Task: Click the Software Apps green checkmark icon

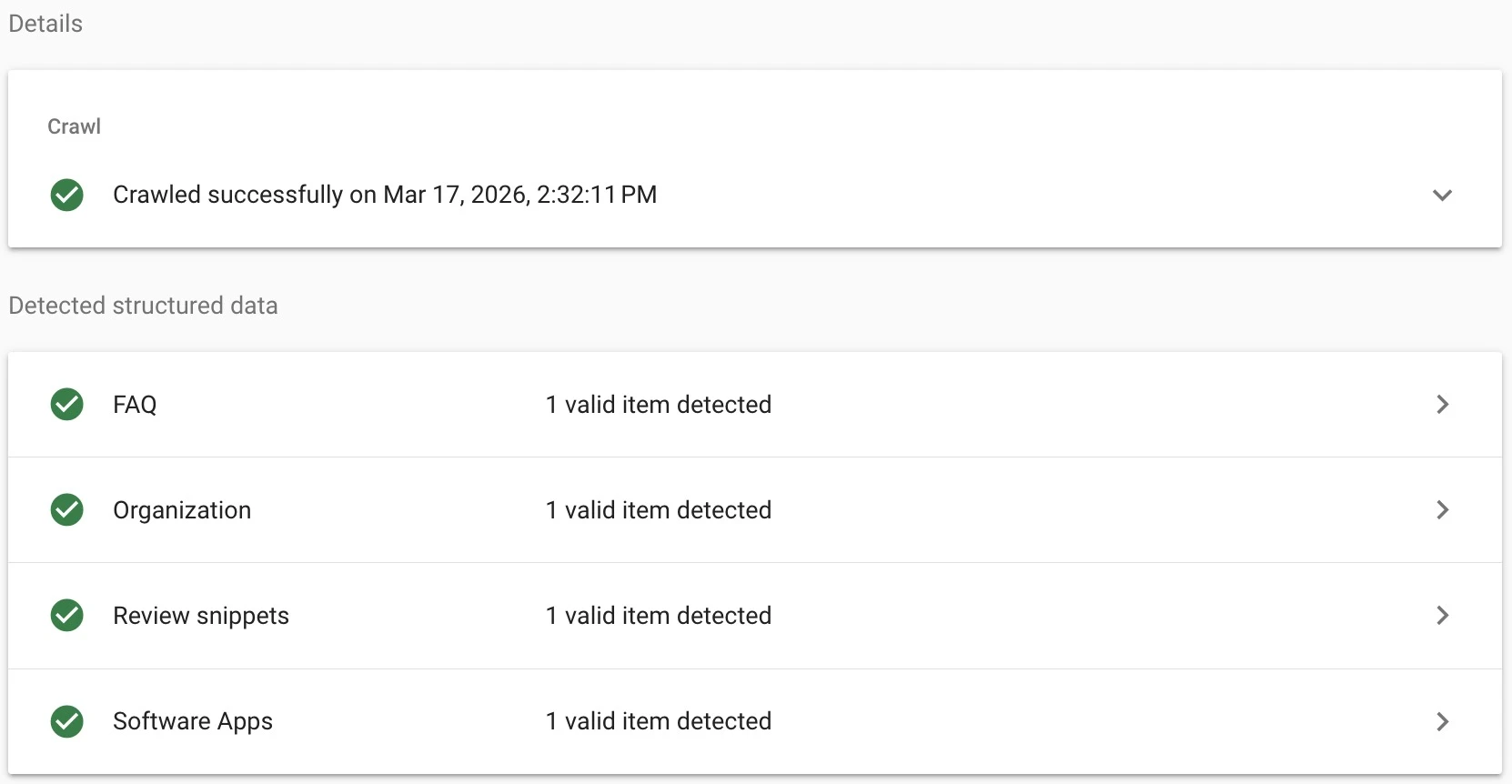Action: coord(66,721)
